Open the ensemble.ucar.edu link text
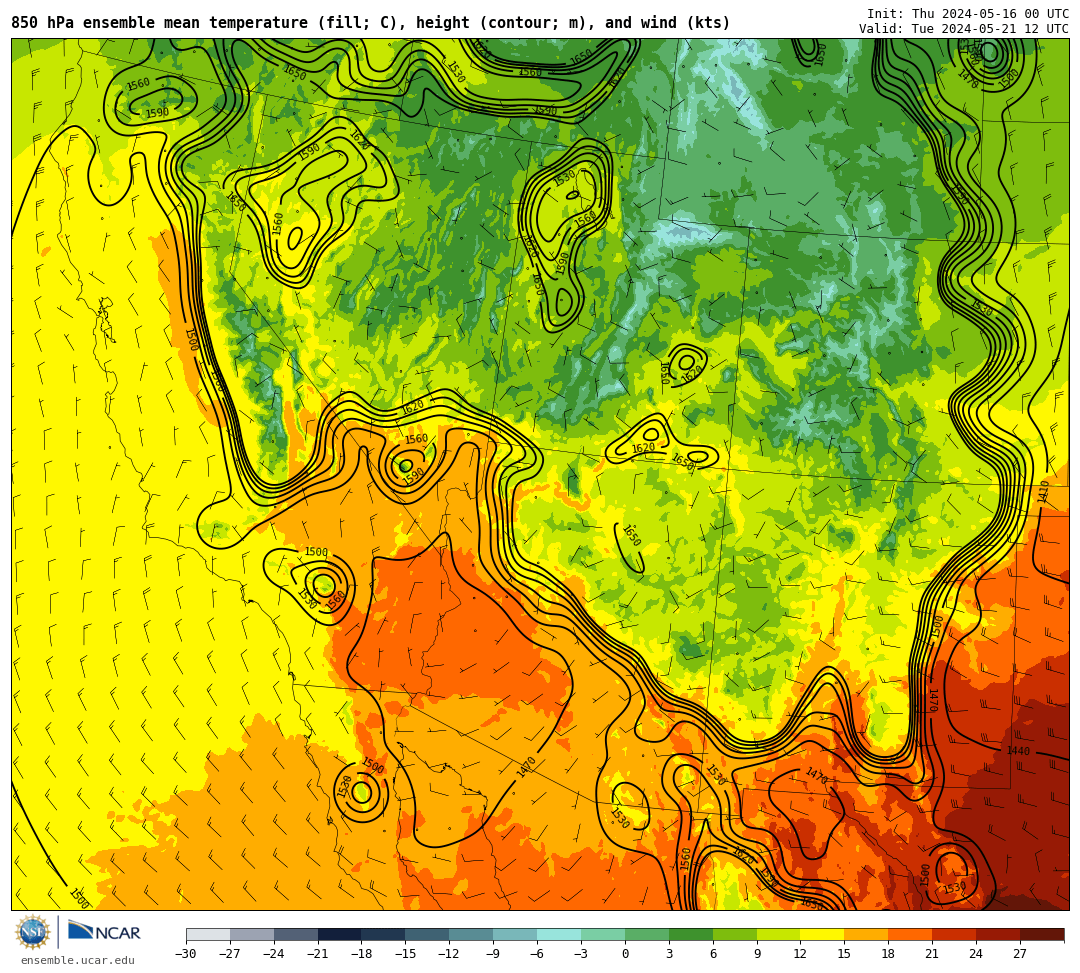 point(78,960)
